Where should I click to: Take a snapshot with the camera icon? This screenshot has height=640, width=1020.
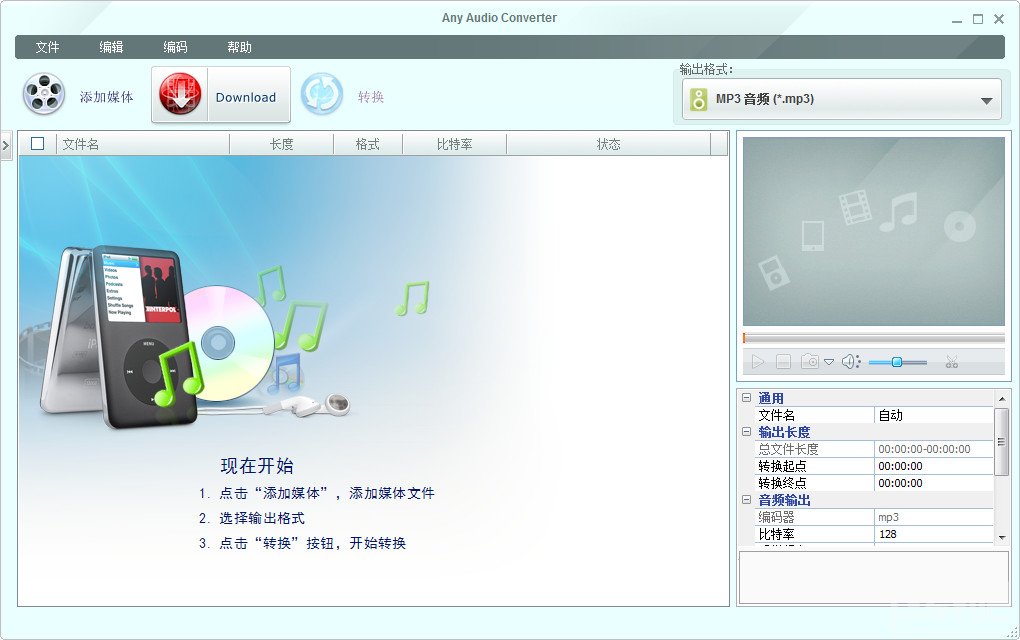[810, 361]
